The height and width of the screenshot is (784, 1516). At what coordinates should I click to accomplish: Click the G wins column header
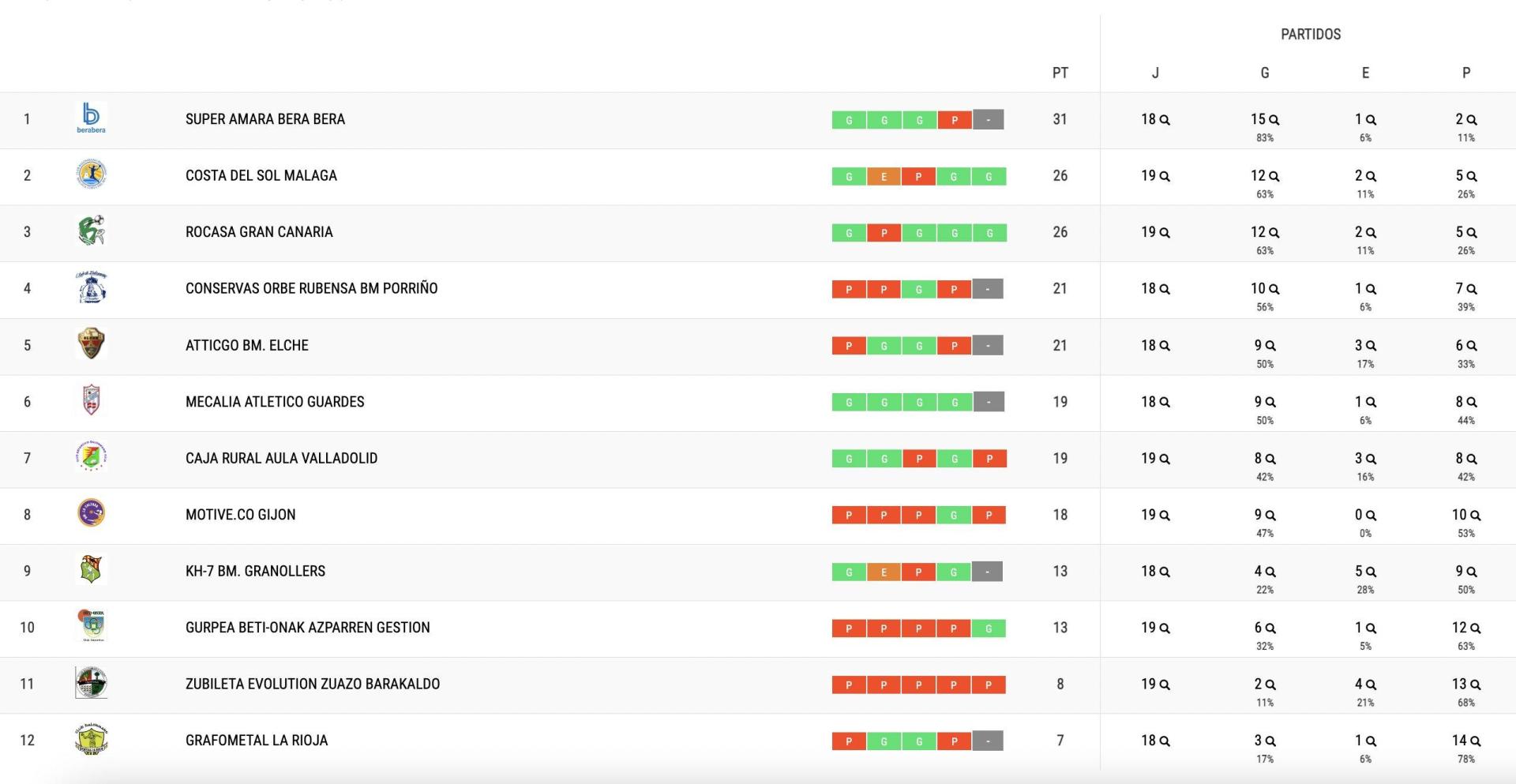pos(1265,73)
